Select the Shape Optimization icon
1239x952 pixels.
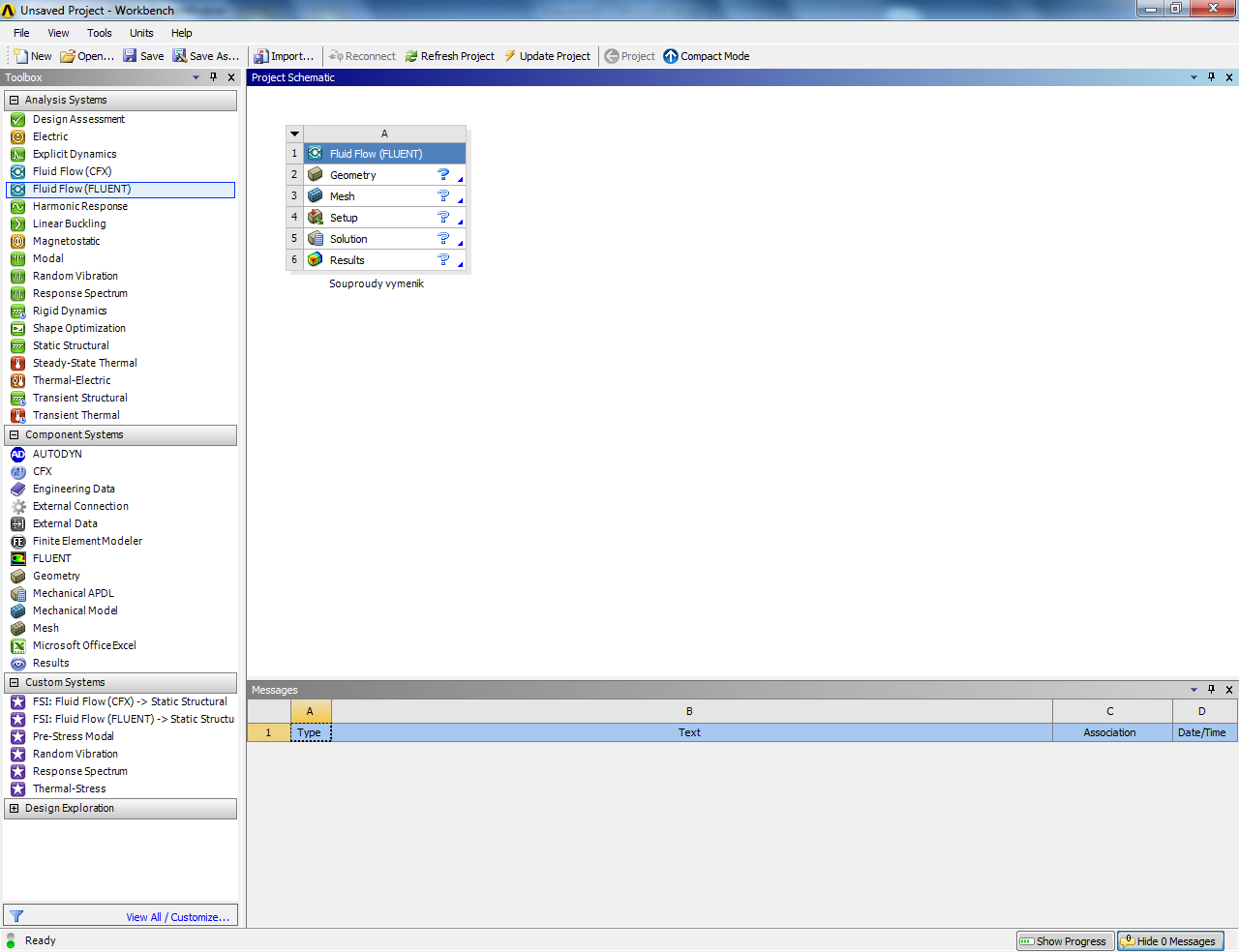17,328
